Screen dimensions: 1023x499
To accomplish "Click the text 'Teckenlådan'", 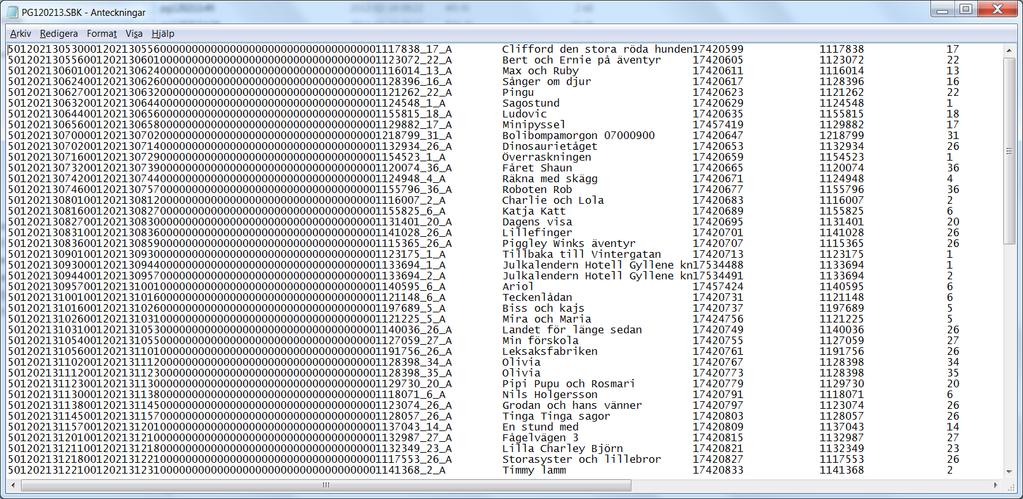I will pyautogui.click(x=537, y=297).
